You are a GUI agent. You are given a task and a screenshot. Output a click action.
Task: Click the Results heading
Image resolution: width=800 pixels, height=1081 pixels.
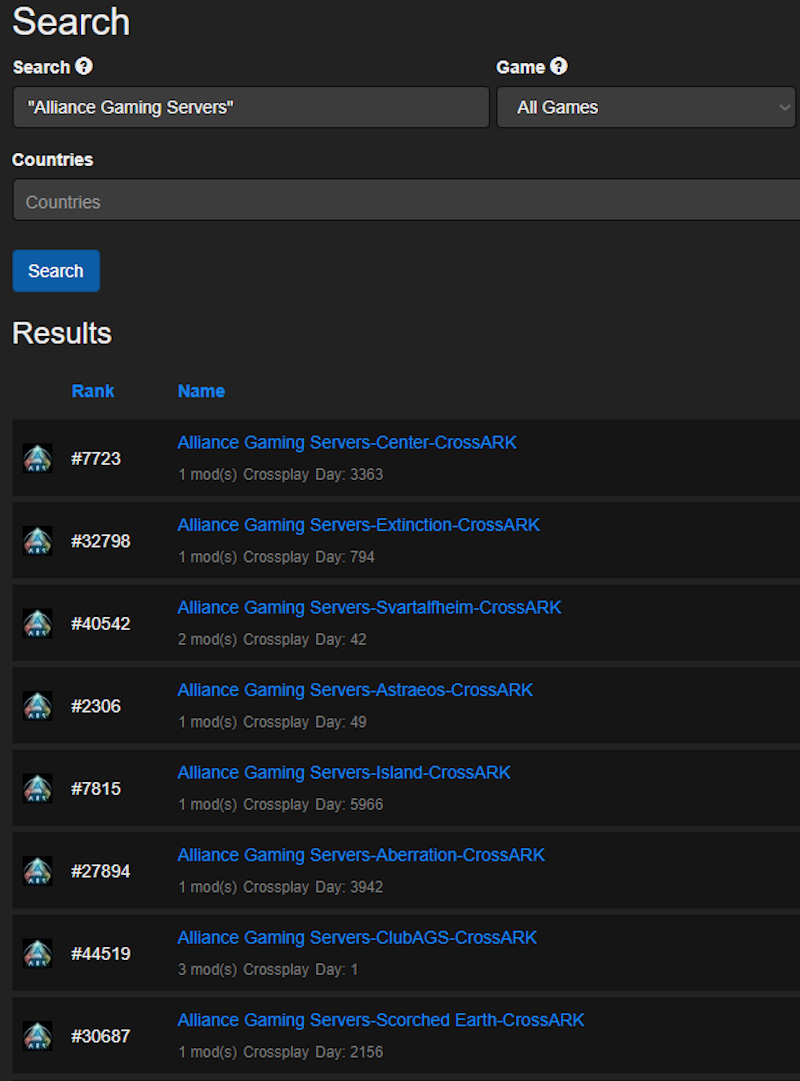[62, 333]
